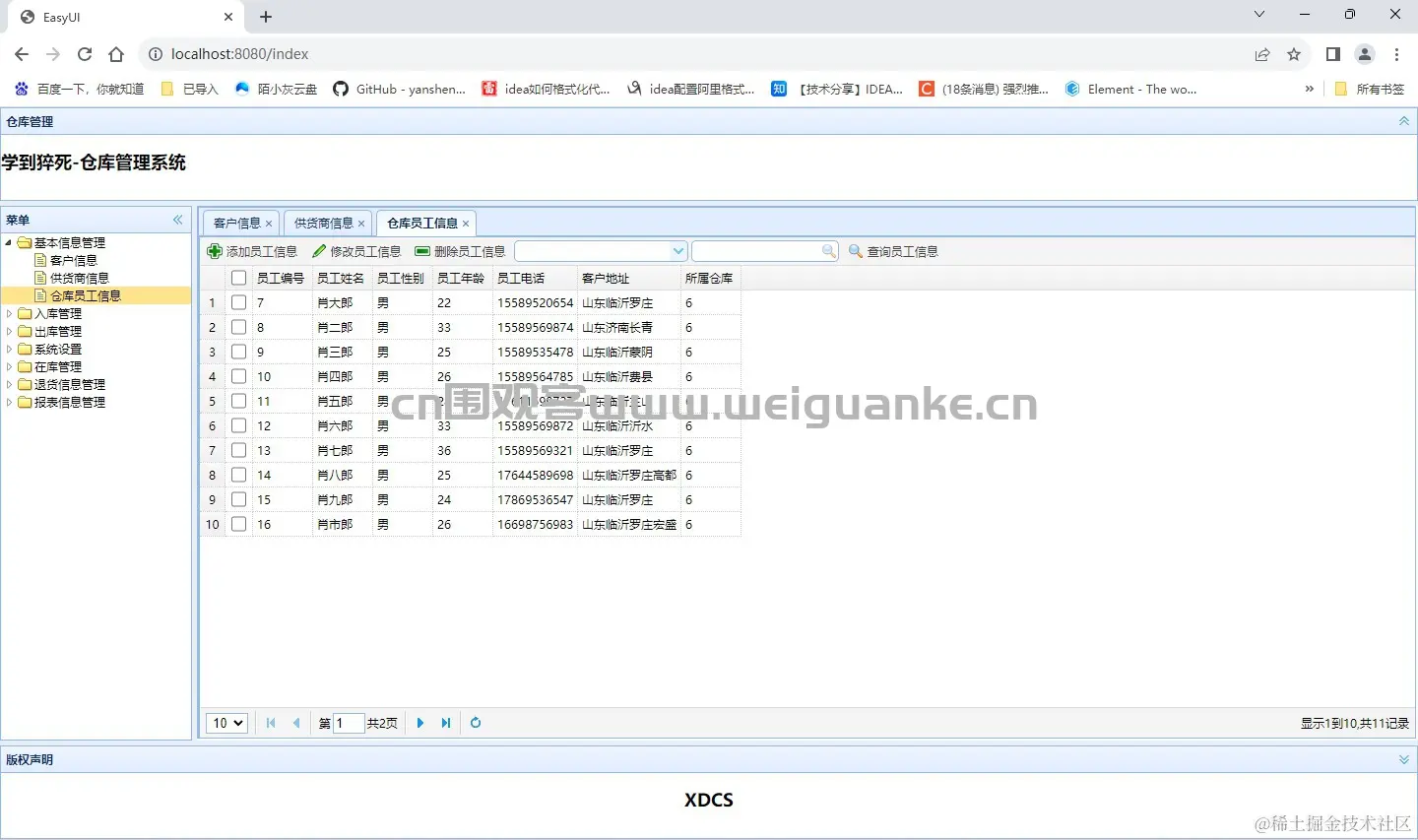This screenshot has height=840, width=1418.
Task: Check the row for 肖大郎
Action: pyautogui.click(x=238, y=302)
